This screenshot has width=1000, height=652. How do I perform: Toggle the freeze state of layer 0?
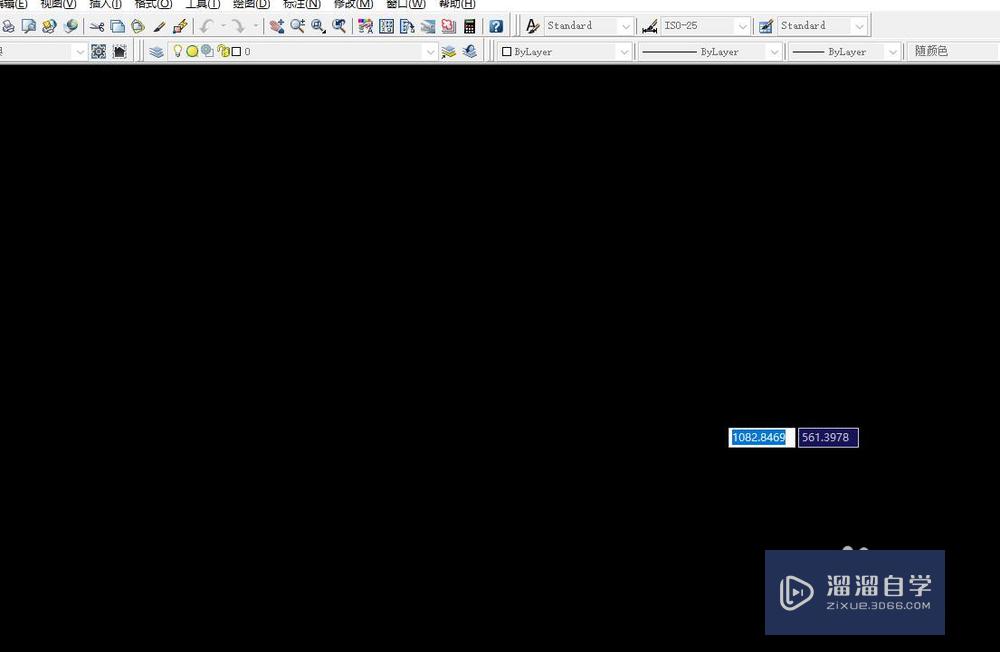[x=191, y=51]
